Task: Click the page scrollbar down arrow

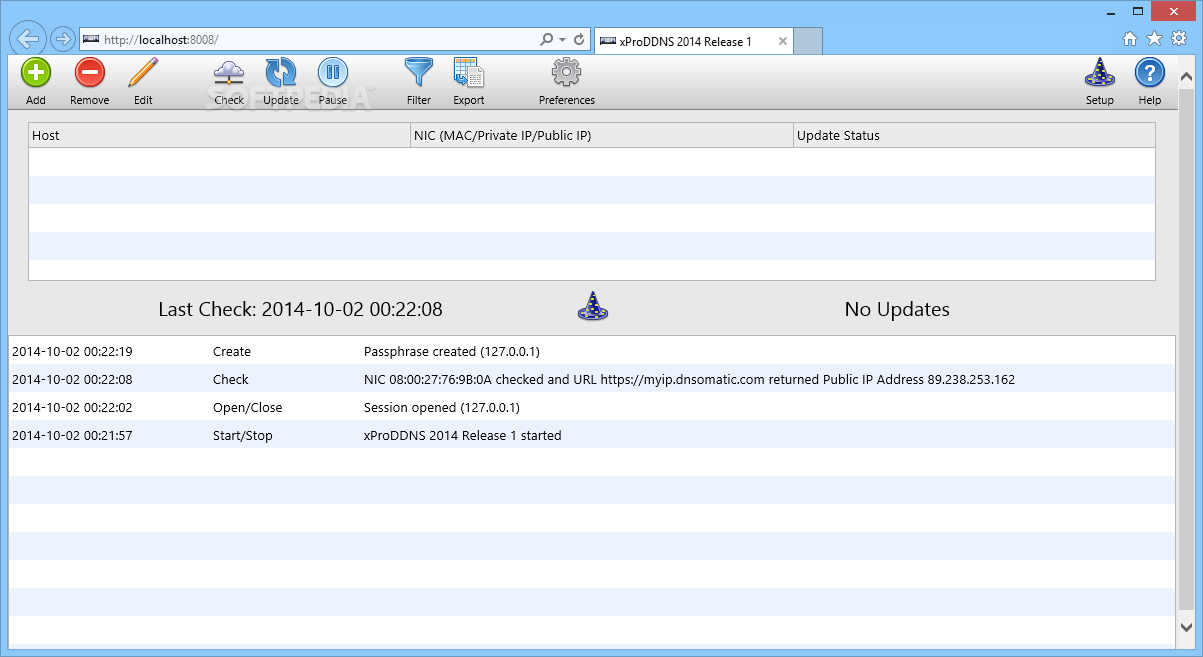Action: point(1187,627)
